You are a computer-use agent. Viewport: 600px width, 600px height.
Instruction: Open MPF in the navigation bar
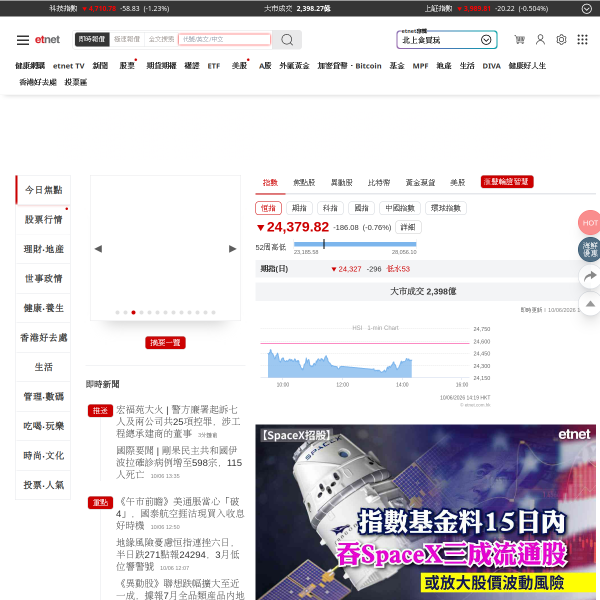coord(420,66)
